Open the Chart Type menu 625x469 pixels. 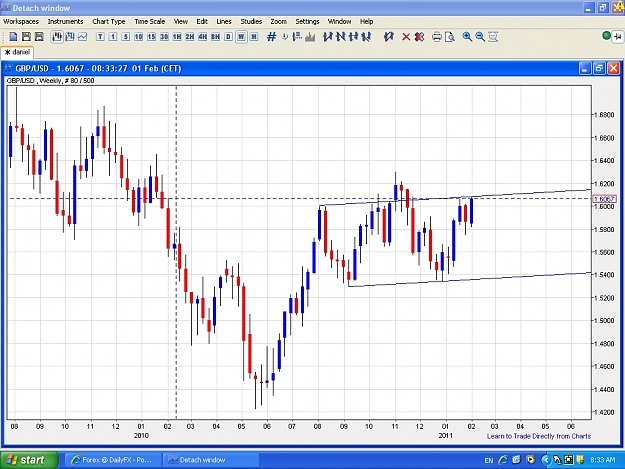pos(109,22)
